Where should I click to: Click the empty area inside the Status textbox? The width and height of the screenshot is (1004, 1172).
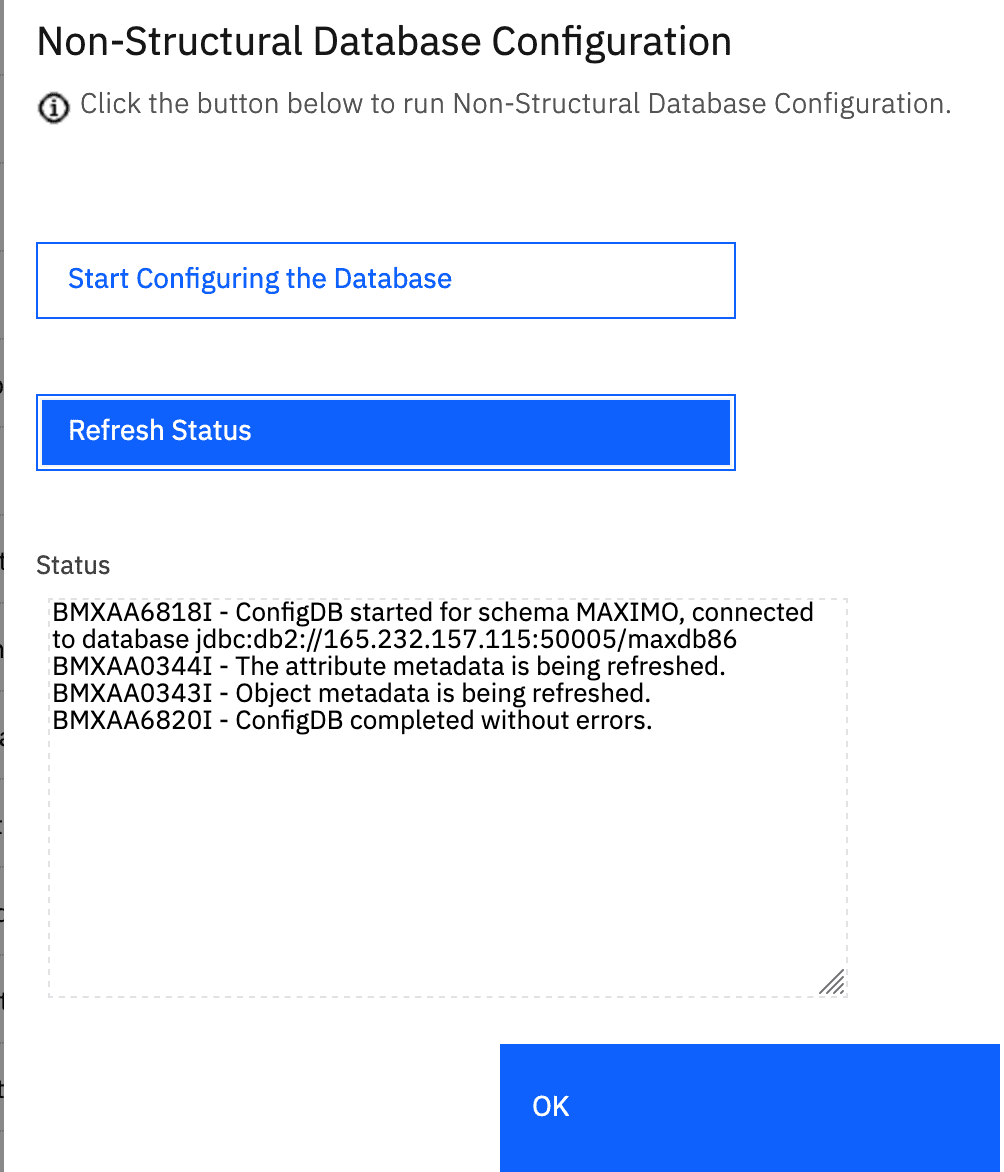pyautogui.click(x=447, y=860)
